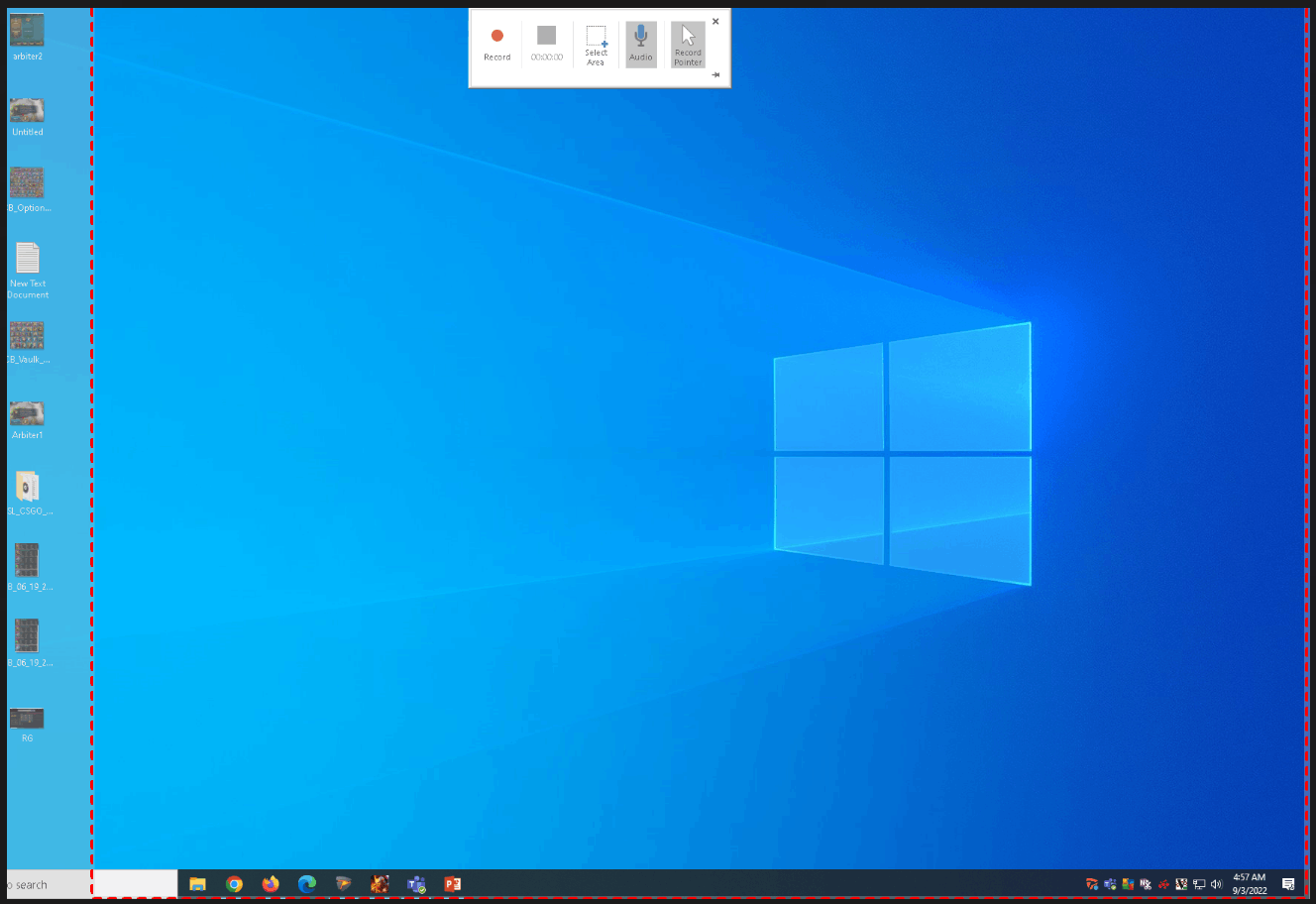Click the Teams icon in system tray
This screenshot has width=1316, height=904.
click(1110, 884)
